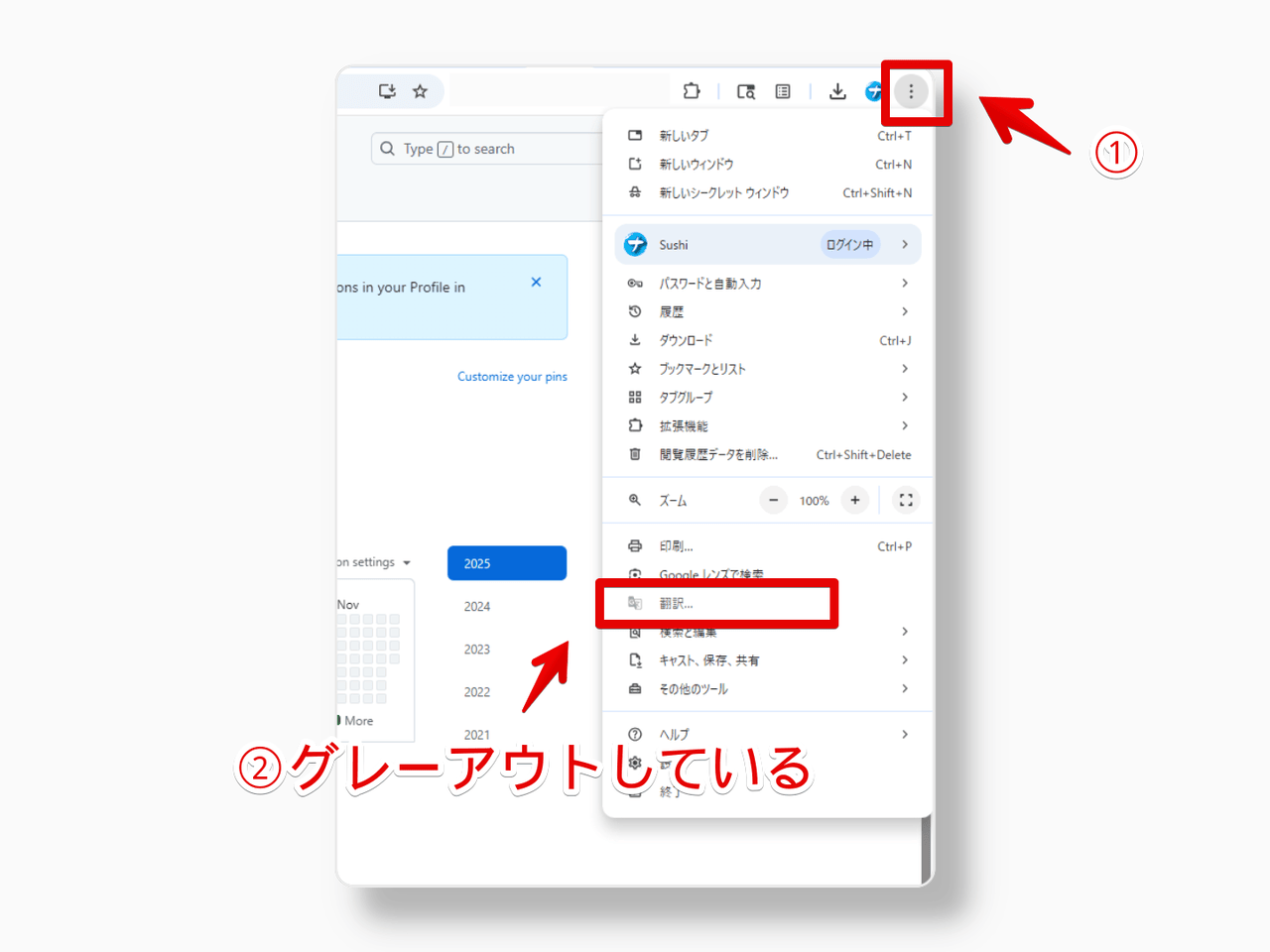Screen dimensions: 1270x952
Task: Click the side search toolbar icon
Action: tap(745, 90)
